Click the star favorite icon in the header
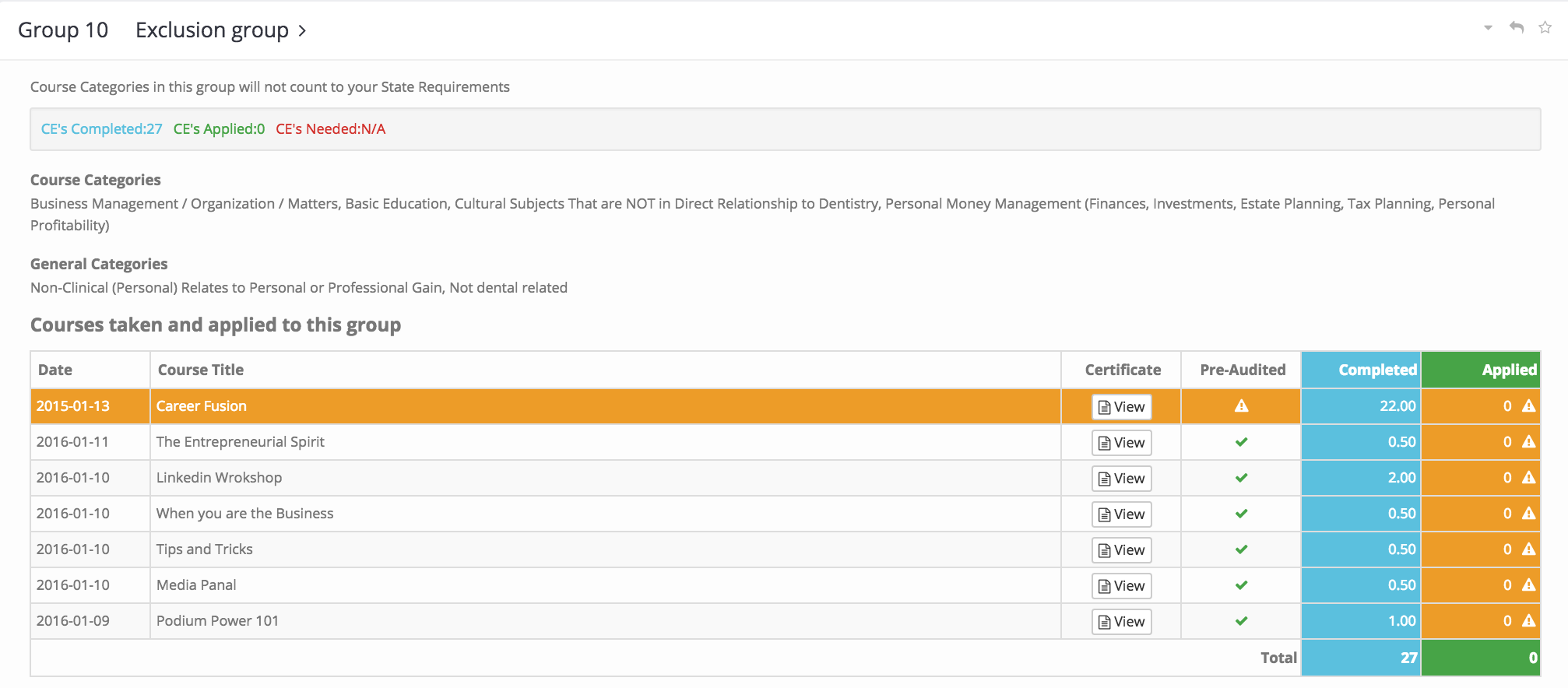 [1545, 27]
